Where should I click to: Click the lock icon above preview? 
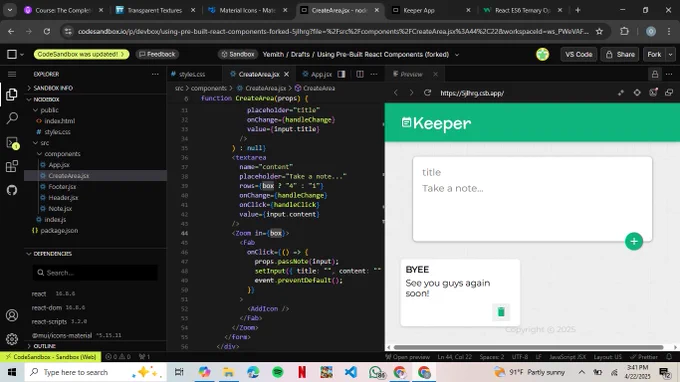pyautogui.click(x=654, y=74)
